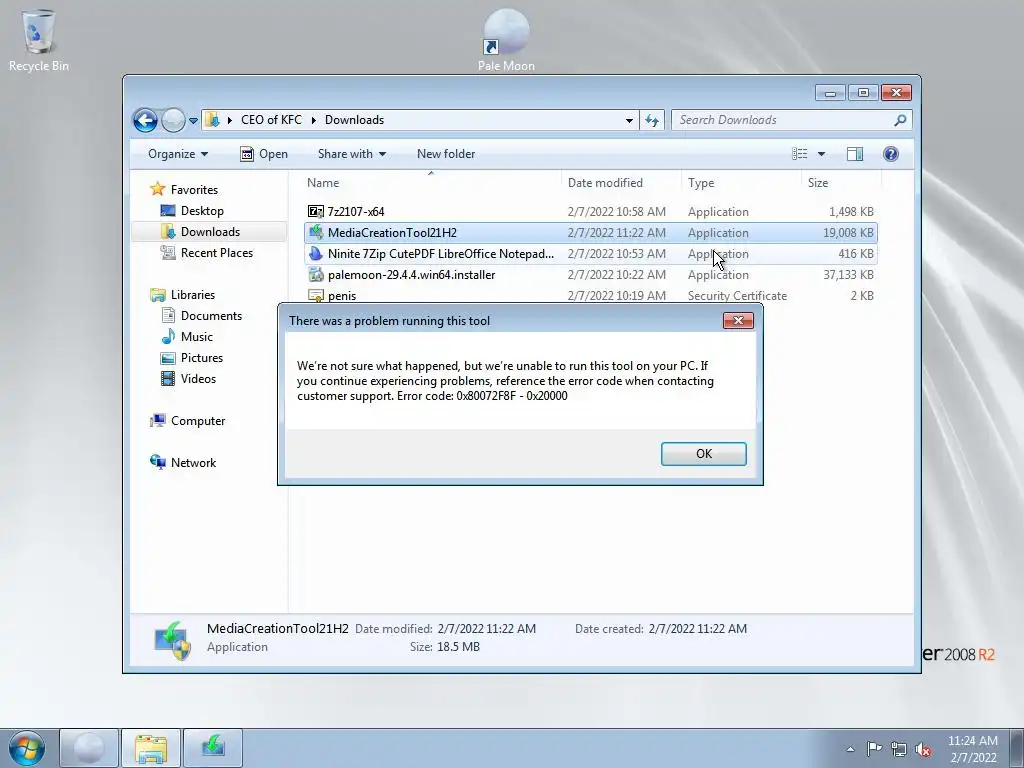Maximize the Explorer window
The width and height of the screenshot is (1024, 768).
coord(863,93)
